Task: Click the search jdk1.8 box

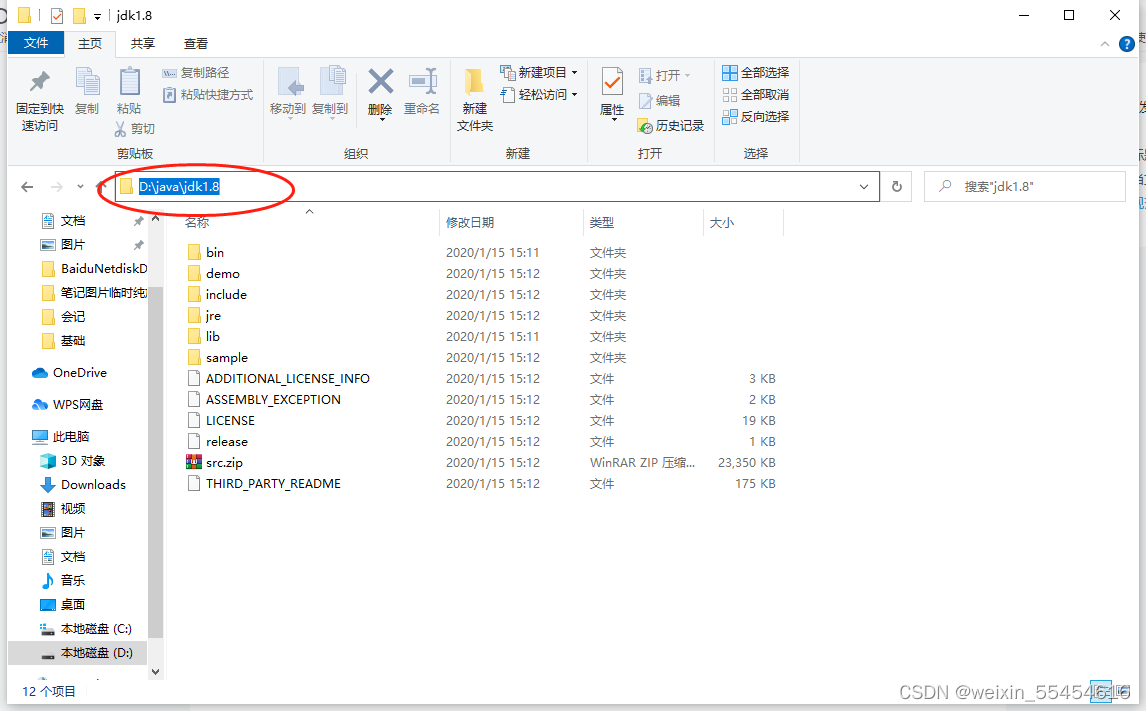Action: pyautogui.click(x=1025, y=186)
